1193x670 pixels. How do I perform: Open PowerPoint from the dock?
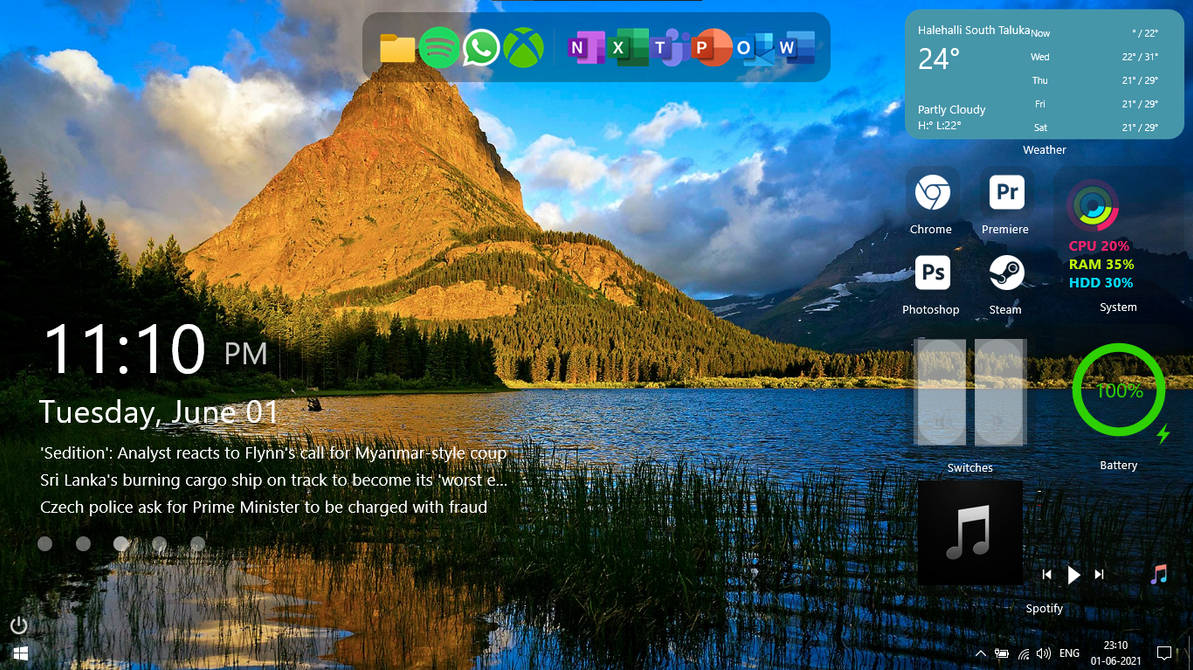(x=711, y=48)
